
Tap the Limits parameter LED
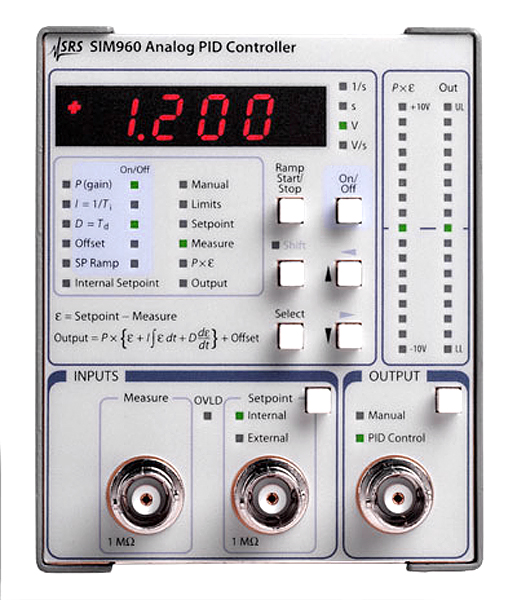pyautogui.click(x=183, y=204)
